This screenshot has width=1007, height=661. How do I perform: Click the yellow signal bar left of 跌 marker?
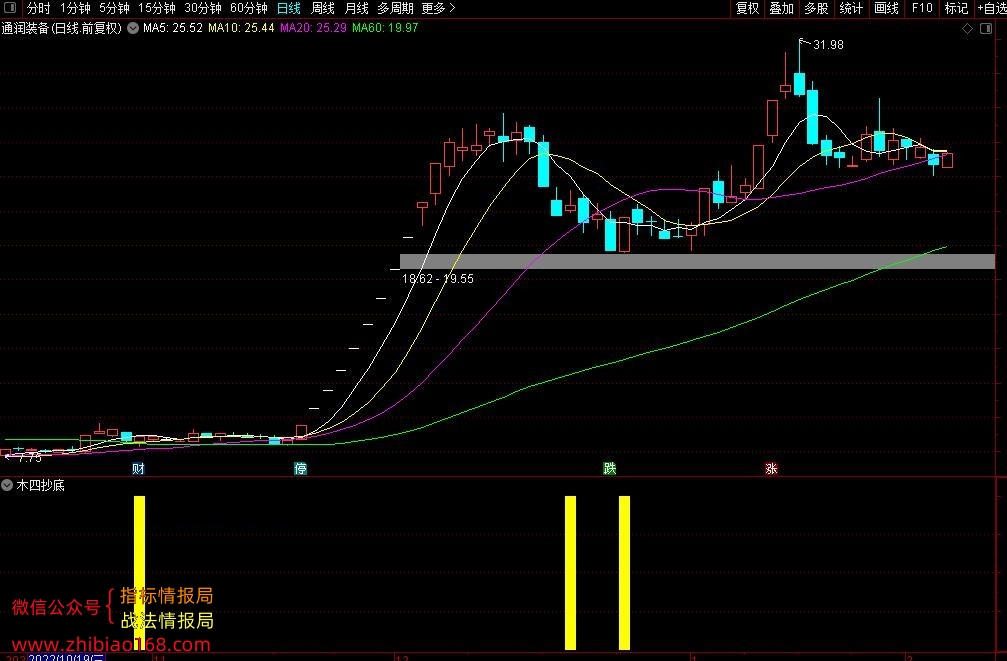570,573
